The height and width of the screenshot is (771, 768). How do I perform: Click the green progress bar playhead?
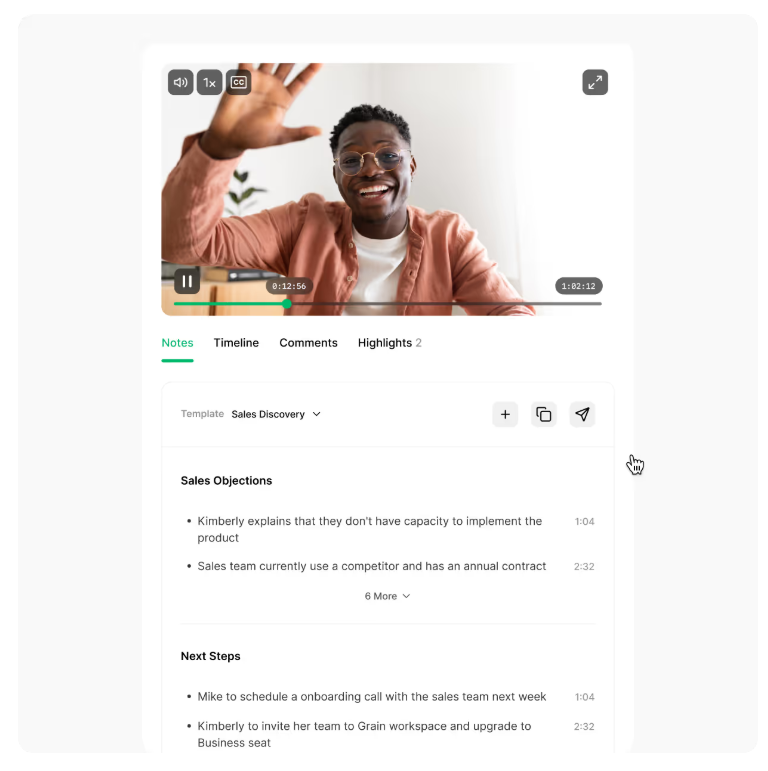(x=287, y=304)
